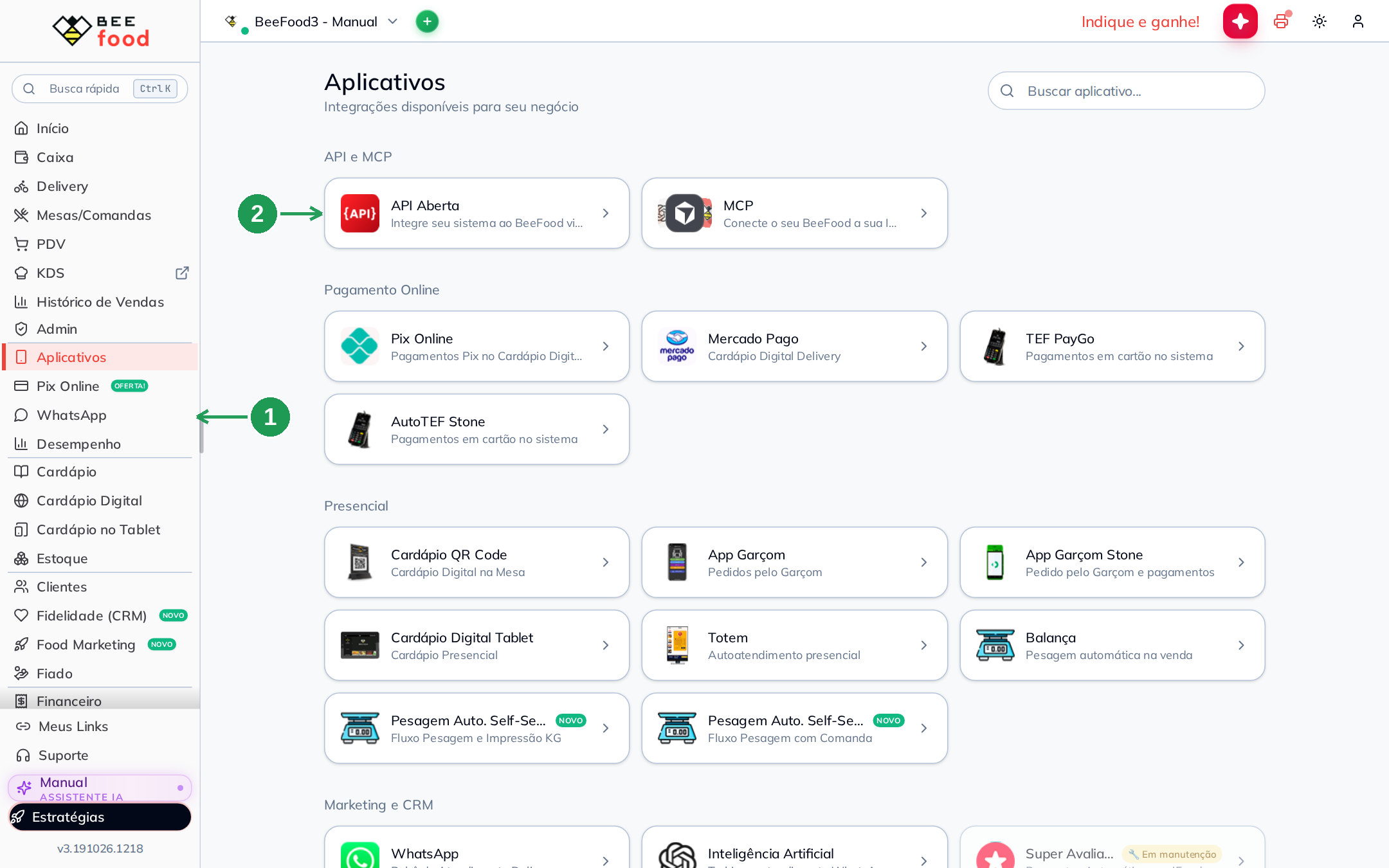Open Manual Assistente IA button
This screenshot has height=868, width=1389.
(100, 788)
